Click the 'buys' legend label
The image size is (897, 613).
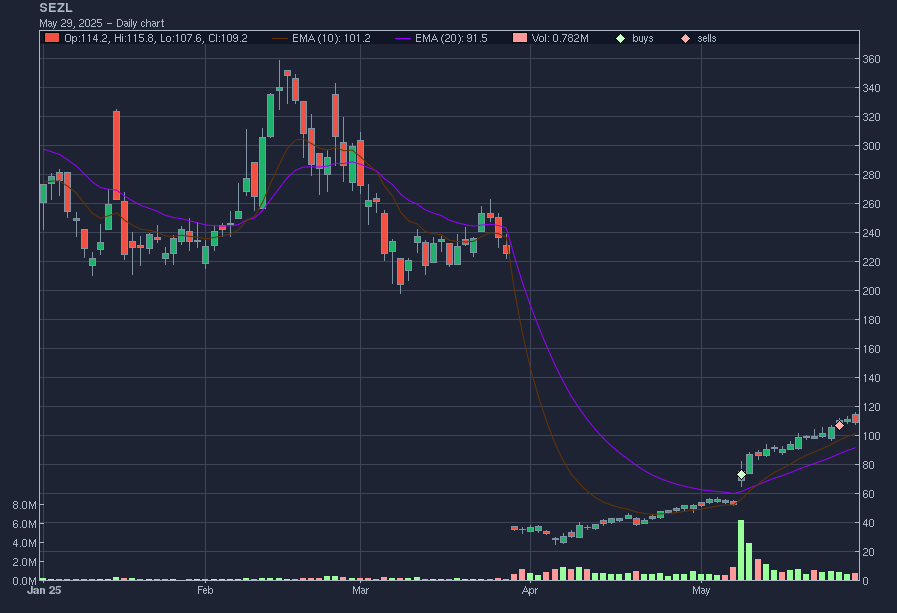[643, 38]
